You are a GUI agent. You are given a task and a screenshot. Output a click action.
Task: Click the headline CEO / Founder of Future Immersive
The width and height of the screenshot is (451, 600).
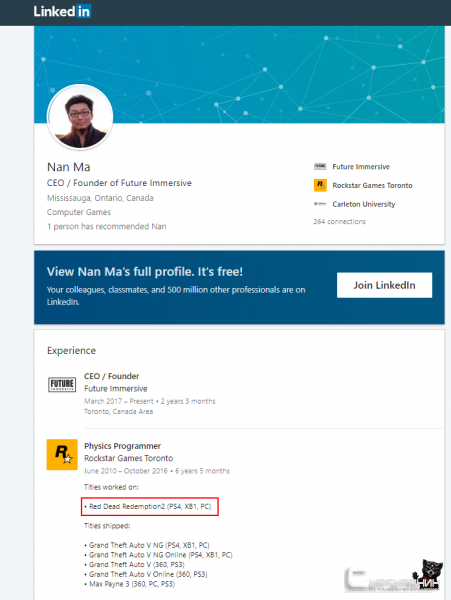(119, 183)
